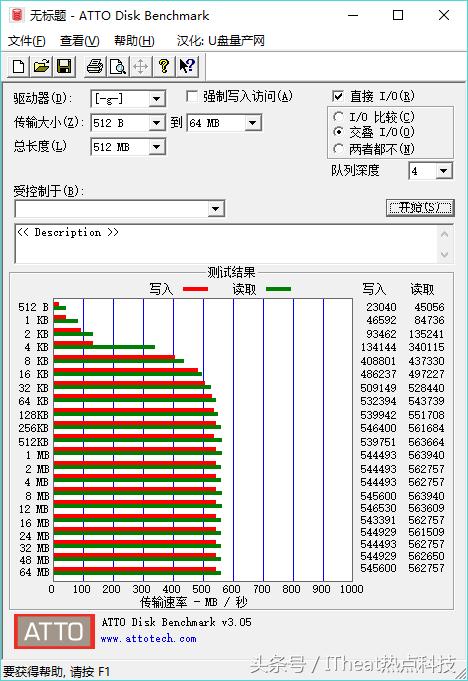Click the New file toolbar icon

19,66
